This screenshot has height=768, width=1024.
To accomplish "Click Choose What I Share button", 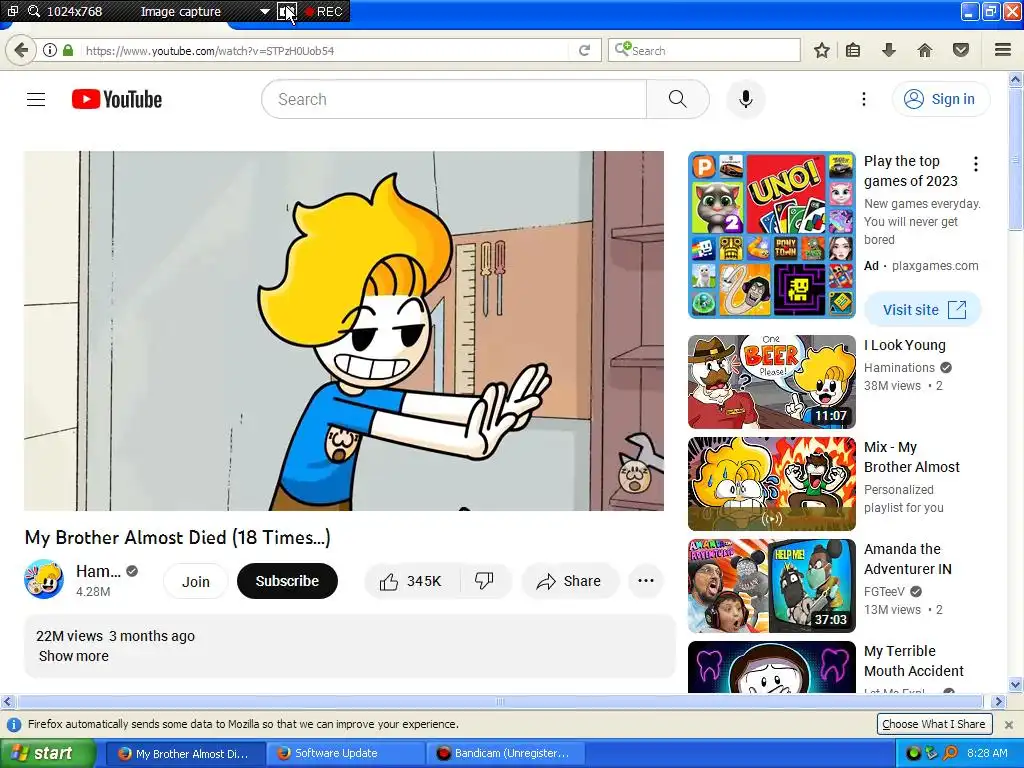I will [x=934, y=724].
